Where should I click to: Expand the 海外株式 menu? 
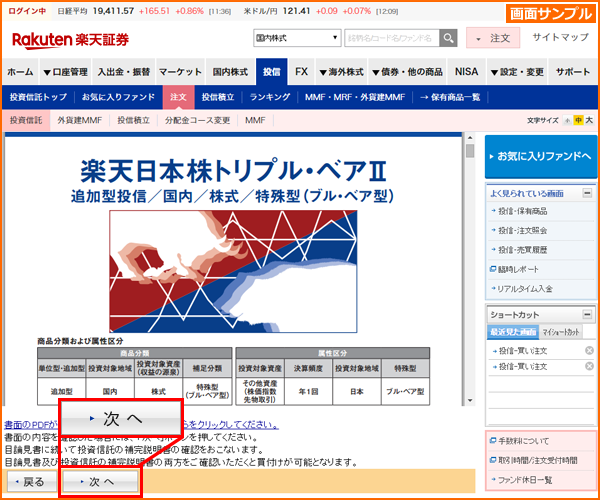(341, 72)
